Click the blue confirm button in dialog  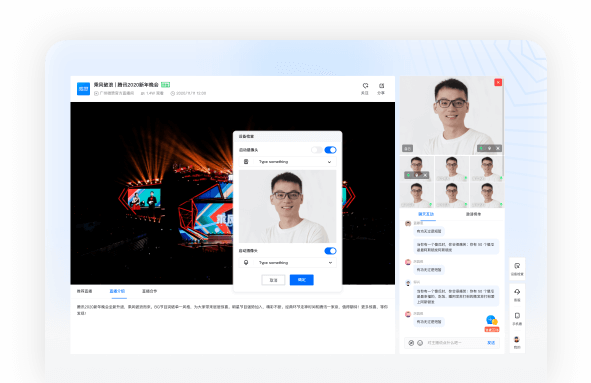click(302, 280)
